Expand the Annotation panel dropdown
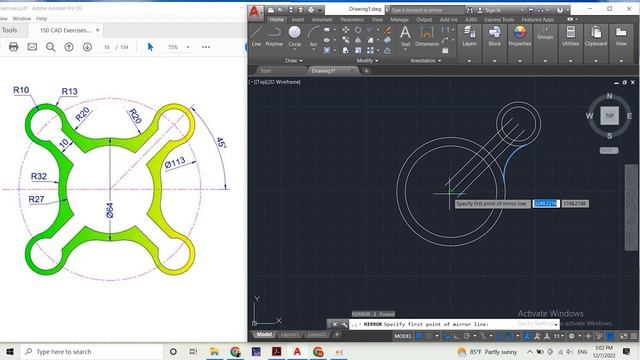The image size is (640, 360). pos(426,60)
